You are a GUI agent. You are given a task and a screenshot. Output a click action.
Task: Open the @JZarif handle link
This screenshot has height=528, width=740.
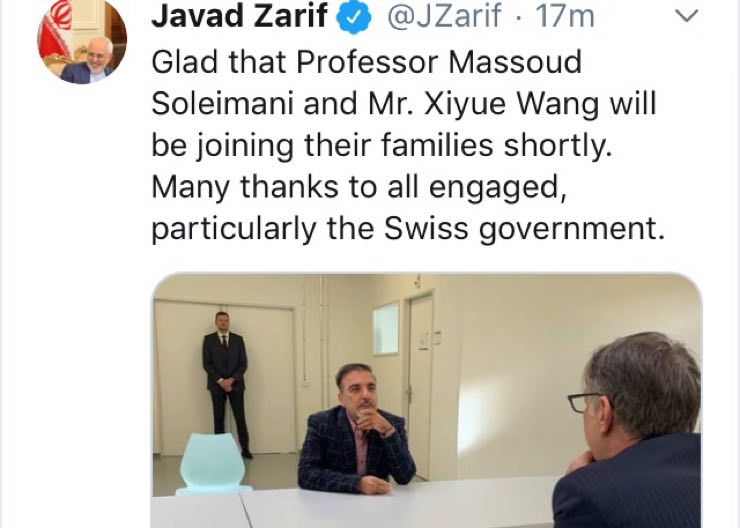(444, 16)
